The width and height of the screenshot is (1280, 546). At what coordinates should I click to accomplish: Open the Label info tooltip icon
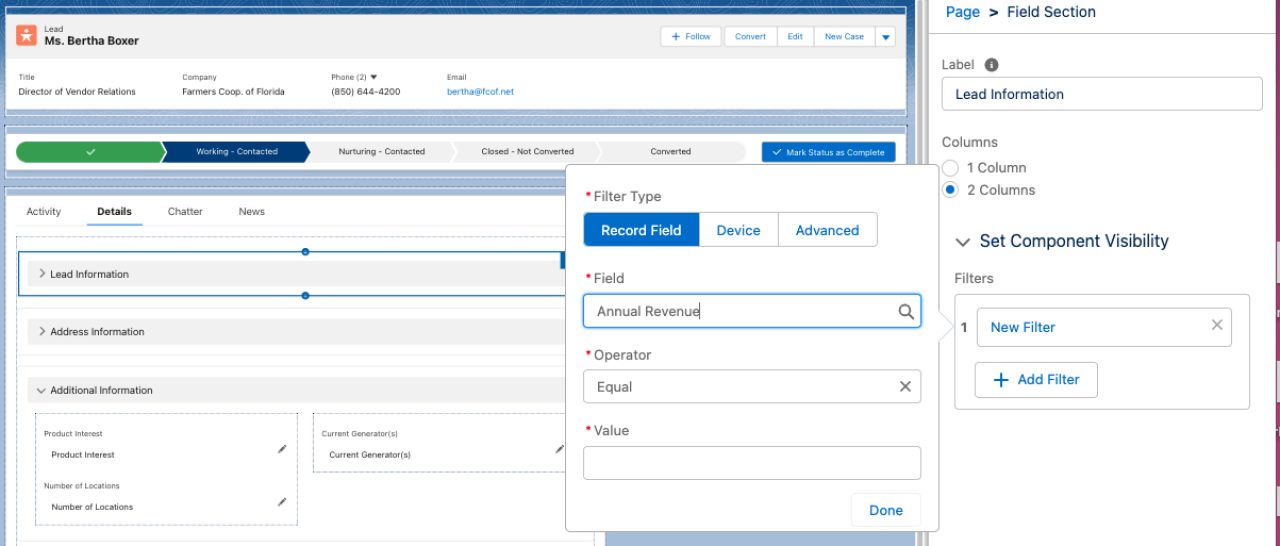[991, 65]
